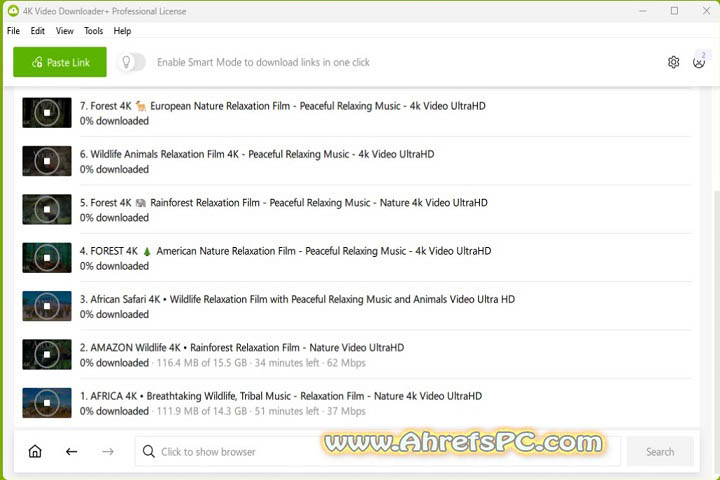
Task: Open the File menu
Action: pyautogui.click(x=13, y=31)
